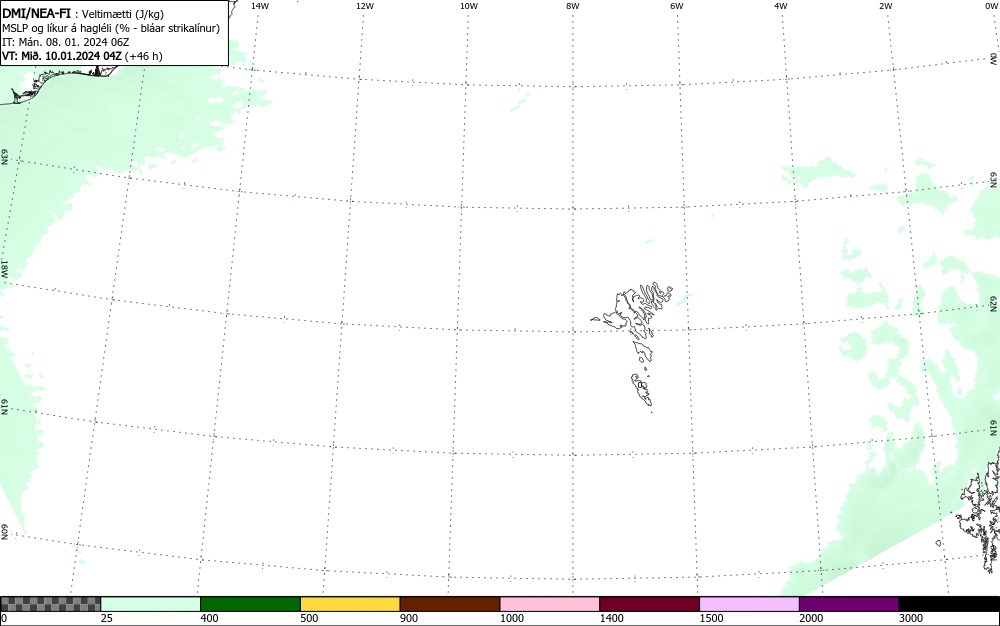
Task: Click the legend value label '3000'
Action: click(911, 618)
